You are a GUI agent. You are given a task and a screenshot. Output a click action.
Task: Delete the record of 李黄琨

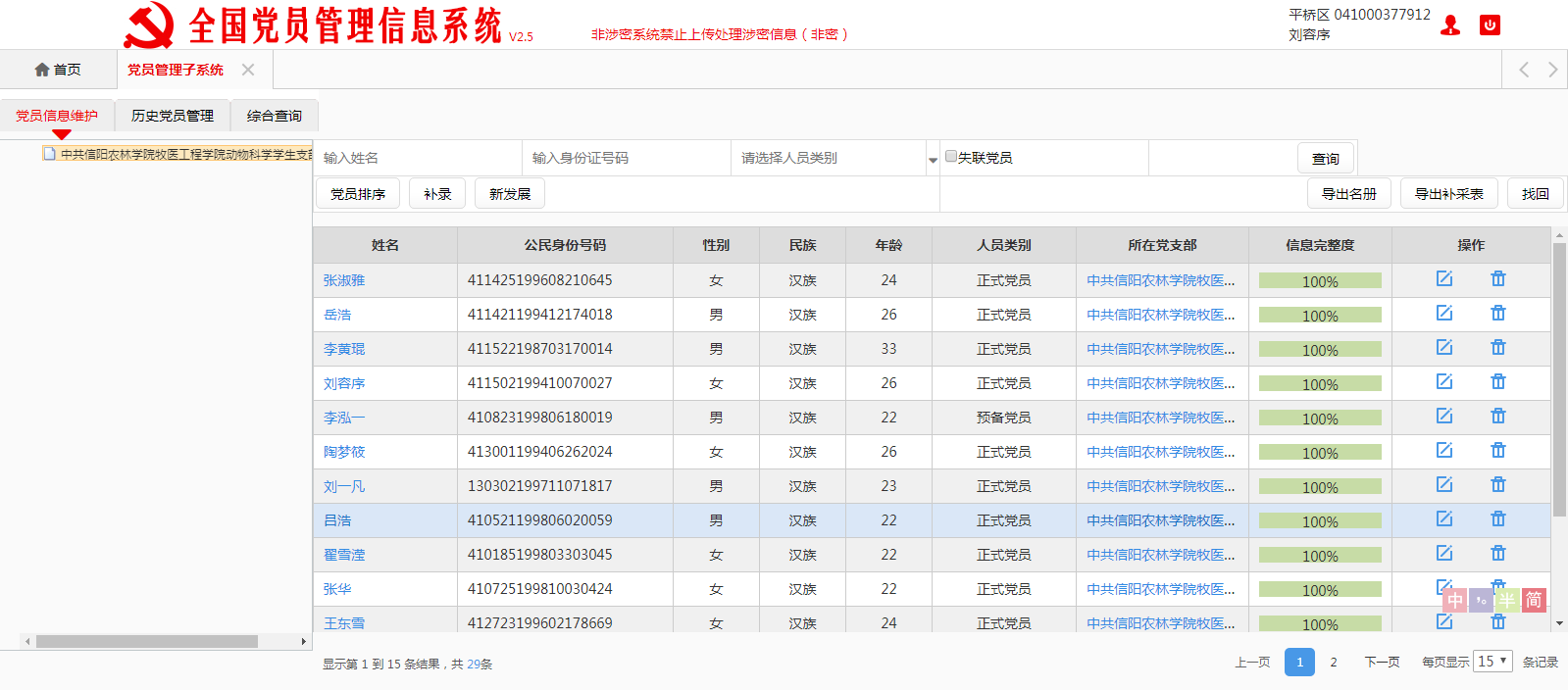[x=1498, y=347]
